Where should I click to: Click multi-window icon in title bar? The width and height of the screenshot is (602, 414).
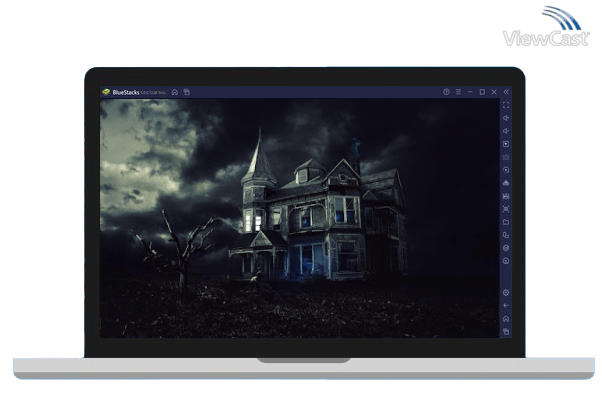[x=187, y=92]
